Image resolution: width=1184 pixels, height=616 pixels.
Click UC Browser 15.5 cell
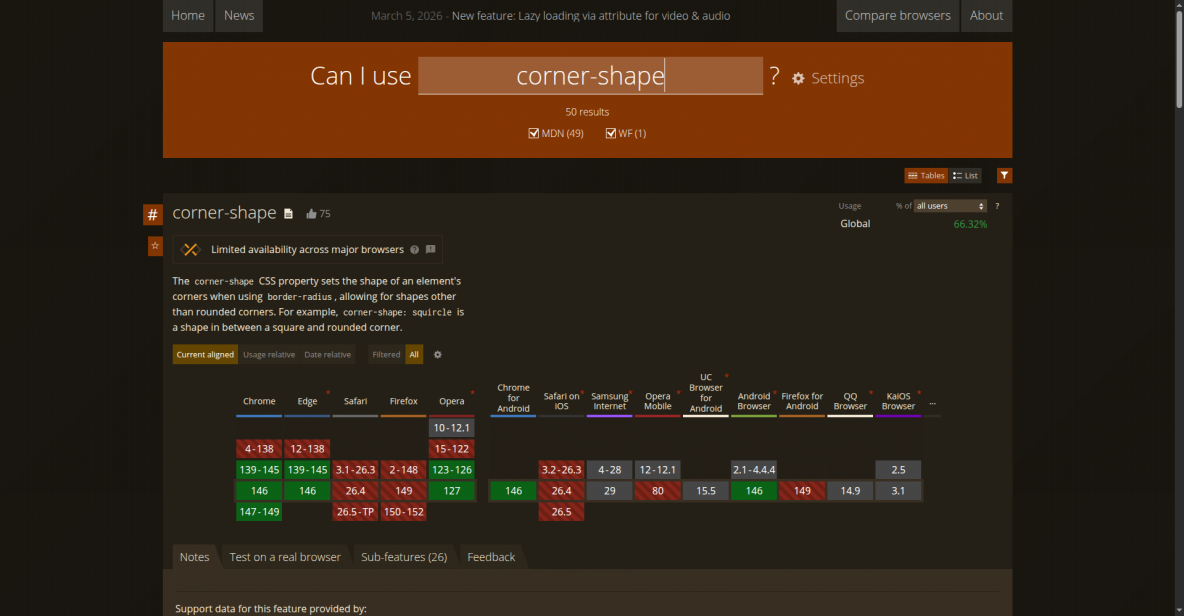(x=706, y=491)
